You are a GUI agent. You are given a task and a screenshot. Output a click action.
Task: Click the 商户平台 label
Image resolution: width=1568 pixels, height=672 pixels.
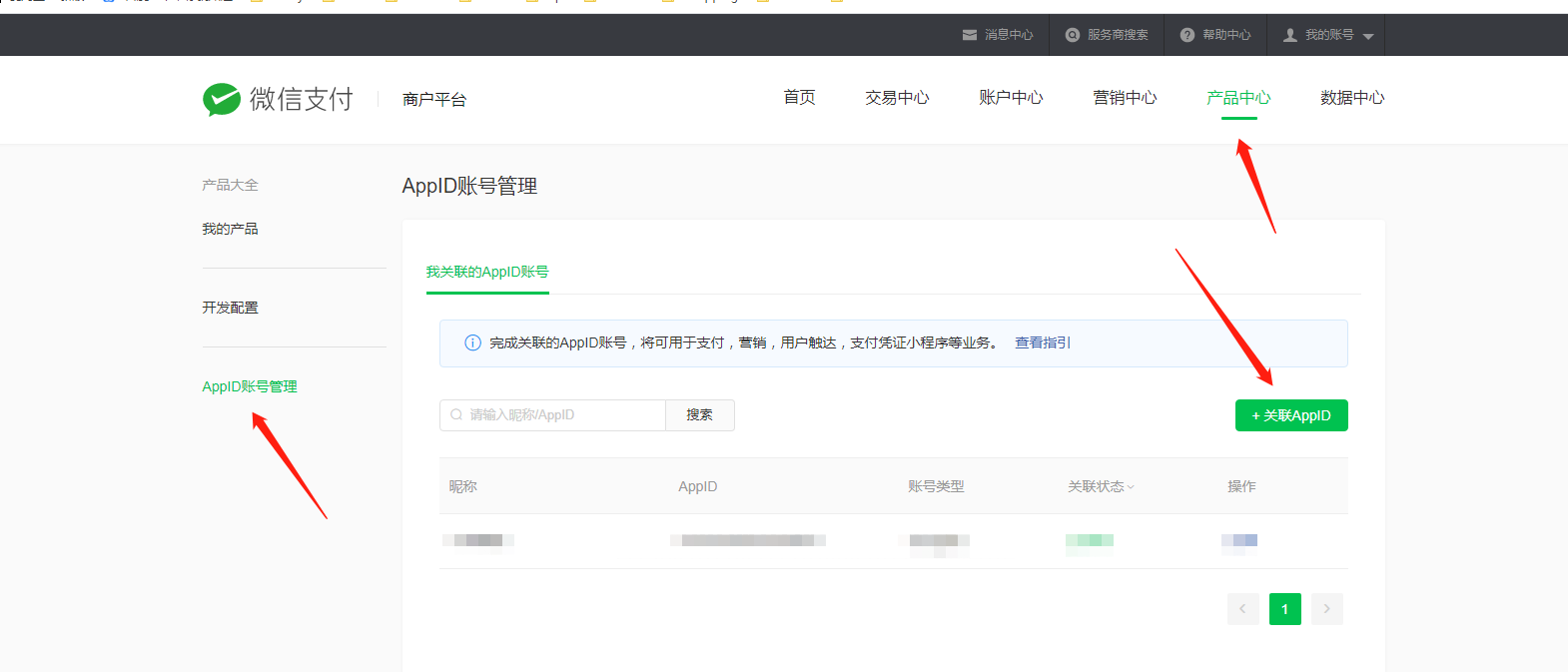point(434,99)
